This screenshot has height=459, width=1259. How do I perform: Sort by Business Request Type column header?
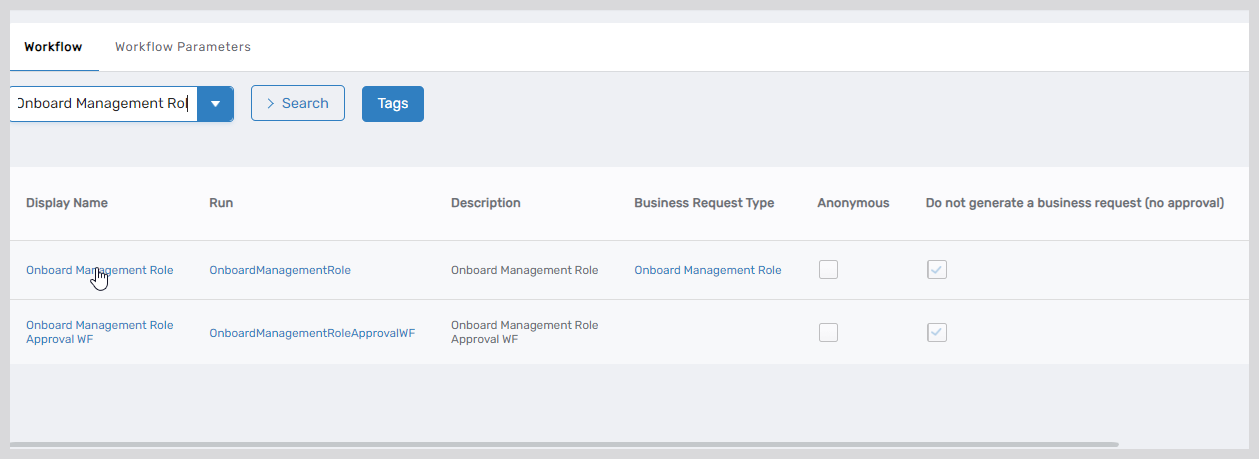tap(704, 203)
